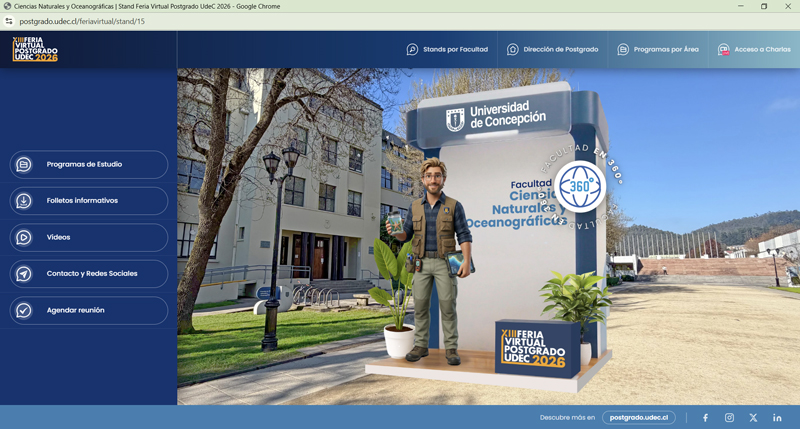The height and width of the screenshot is (429, 800).
Task: Open Contacto y Redes Sociales
Action: (x=89, y=273)
